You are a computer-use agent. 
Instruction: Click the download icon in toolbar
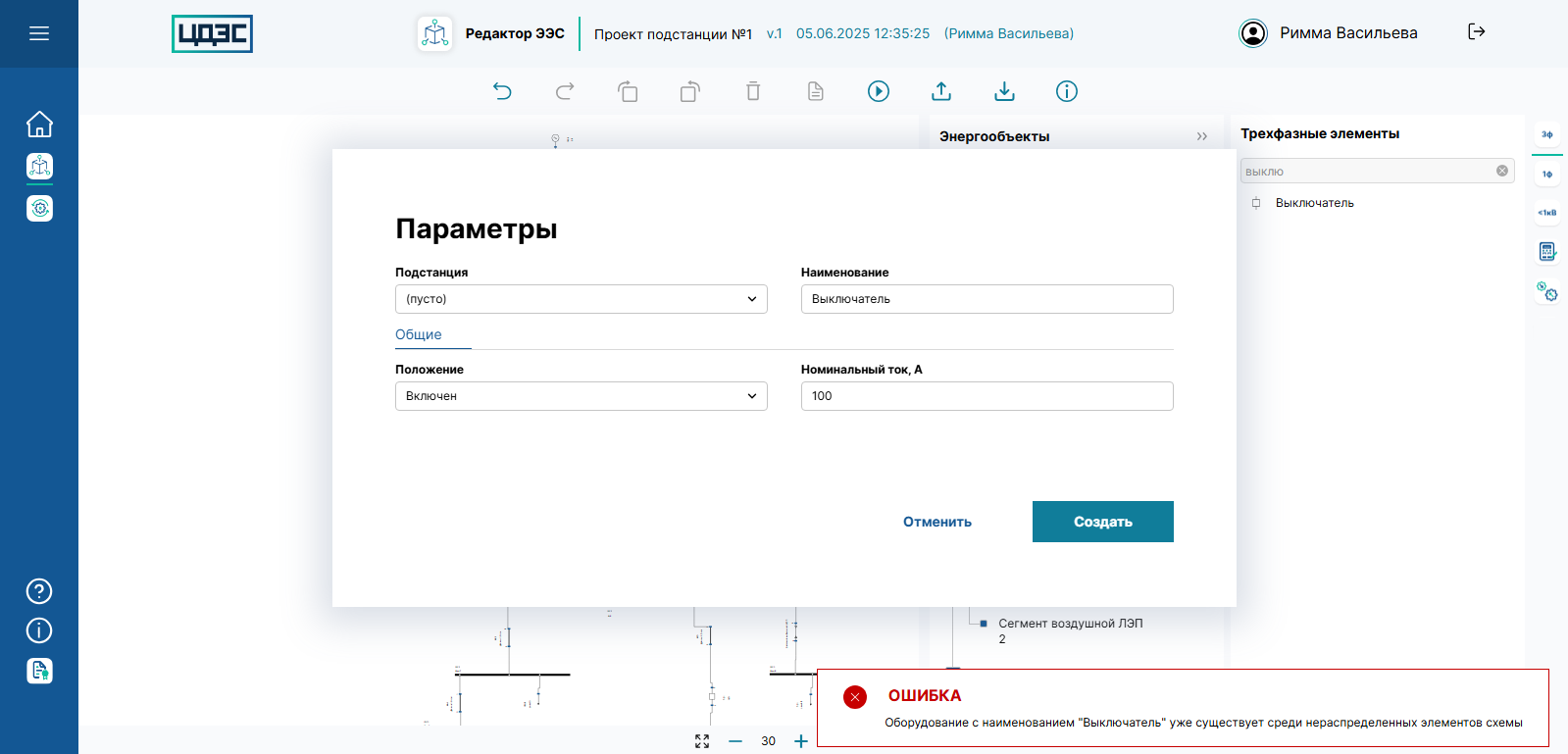(x=1004, y=91)
